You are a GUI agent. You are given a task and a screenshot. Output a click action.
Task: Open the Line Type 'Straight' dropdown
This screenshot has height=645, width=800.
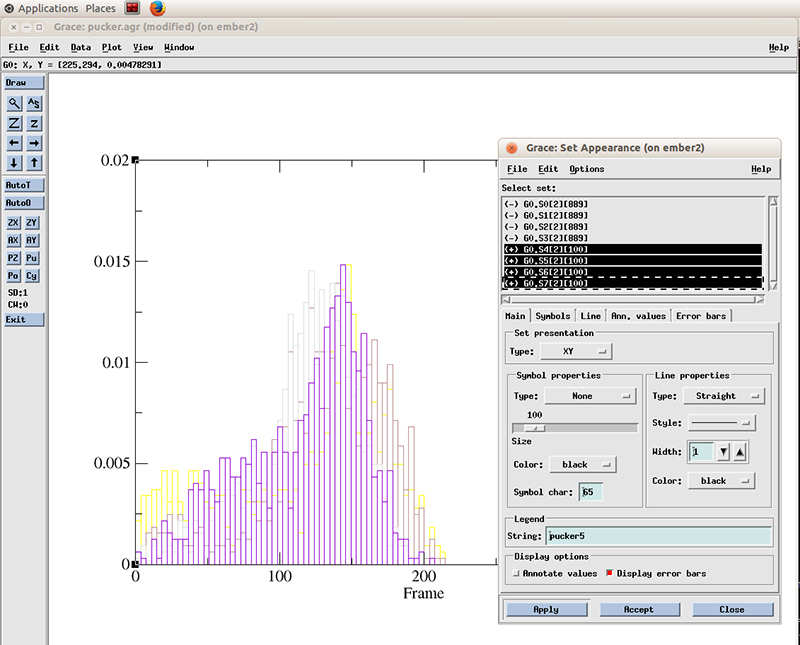[724, 396]
